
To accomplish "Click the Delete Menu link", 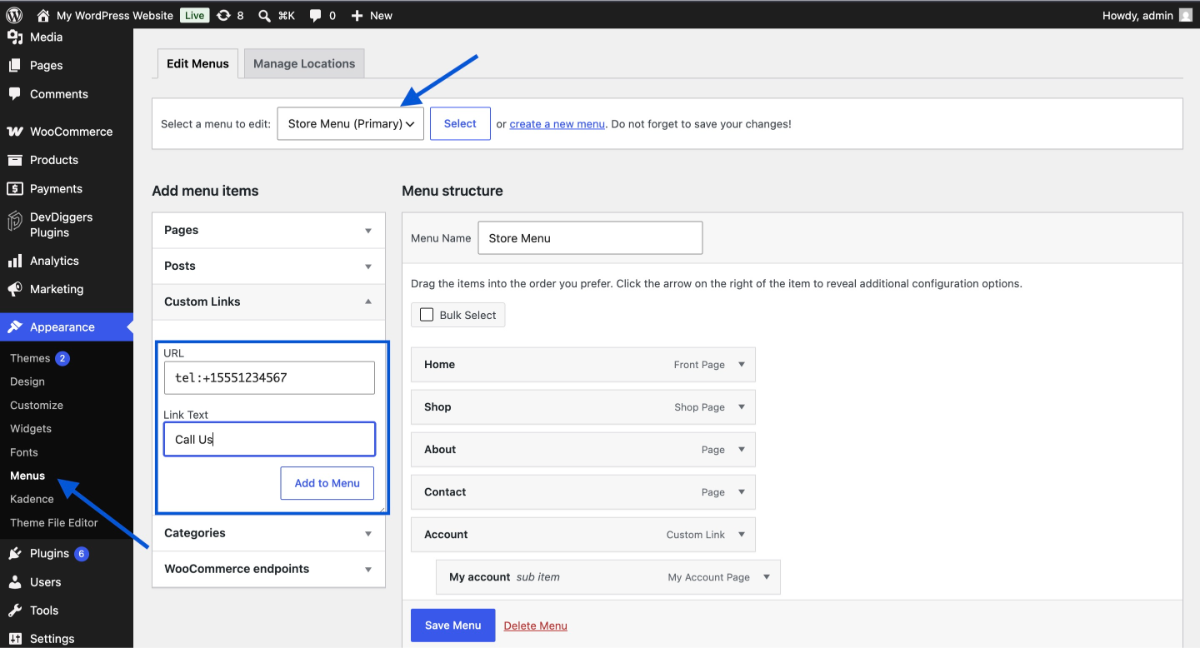I will coord(535,626).
